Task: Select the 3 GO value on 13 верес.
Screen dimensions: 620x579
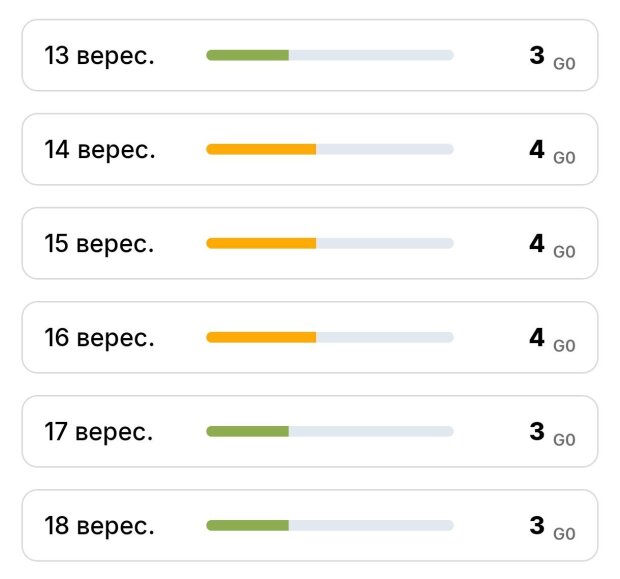Action: [x=552, y=57]
